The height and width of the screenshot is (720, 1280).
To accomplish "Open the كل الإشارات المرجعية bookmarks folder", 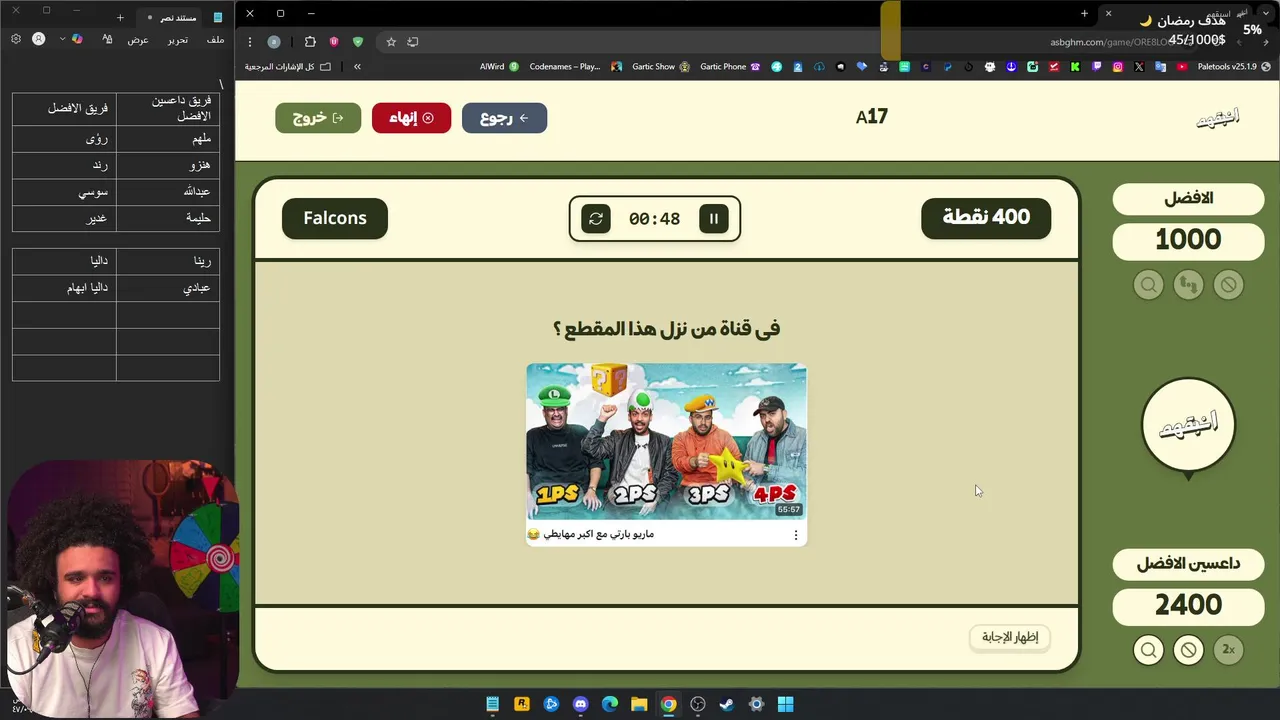I will (287, 67).
